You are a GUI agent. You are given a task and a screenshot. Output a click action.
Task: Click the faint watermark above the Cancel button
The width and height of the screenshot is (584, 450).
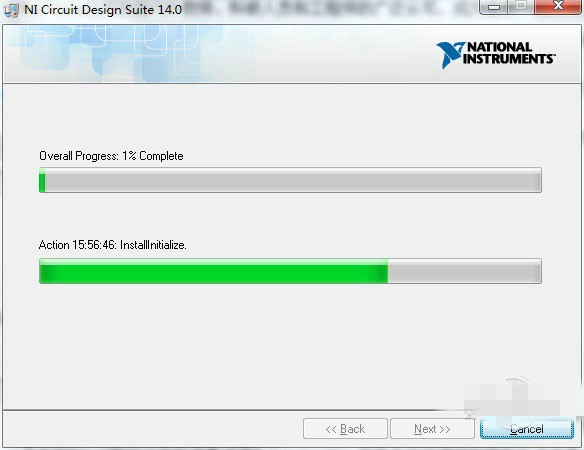pyautogui.click(x=512, y=397)
